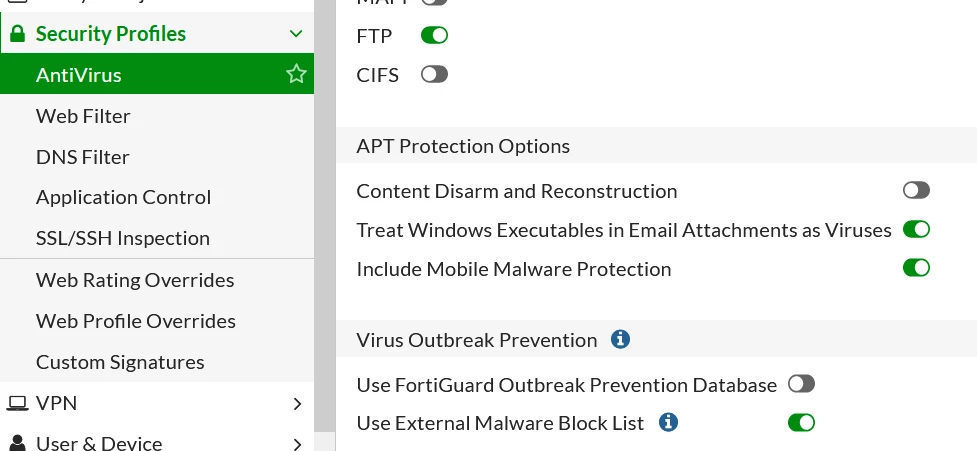The width and height of the screenshot is (977, 451).
Task: Expand the VPN menu arrow
Action: point(297,404)
